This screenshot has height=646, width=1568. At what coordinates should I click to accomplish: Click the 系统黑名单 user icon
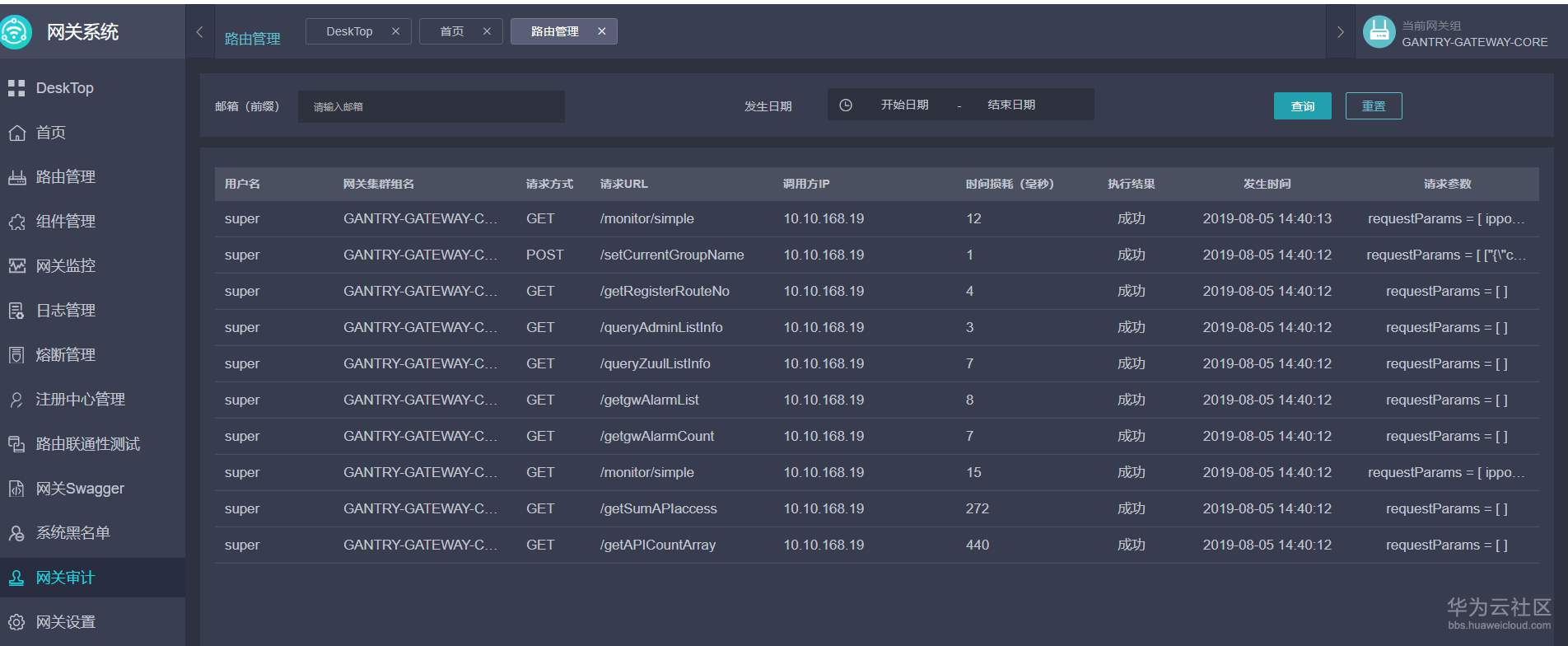point(16,533)
